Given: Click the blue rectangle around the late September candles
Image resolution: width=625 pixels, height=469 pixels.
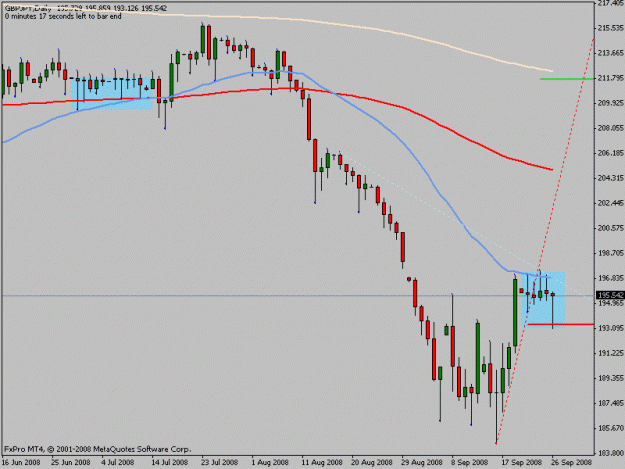Looking at the screenshot, I should click(x=543, y=299).
